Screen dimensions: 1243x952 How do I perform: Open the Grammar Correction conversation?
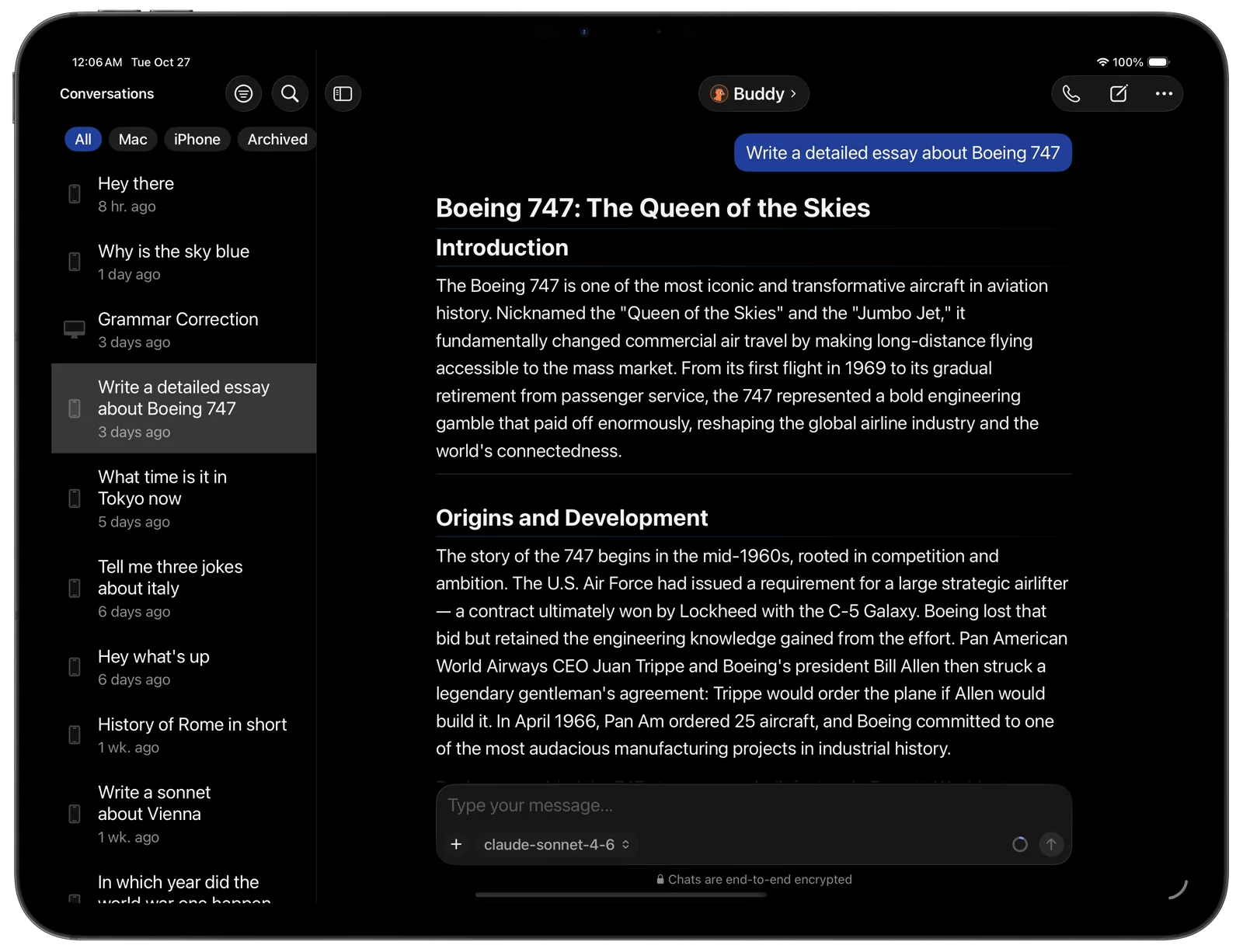point(184,330)
